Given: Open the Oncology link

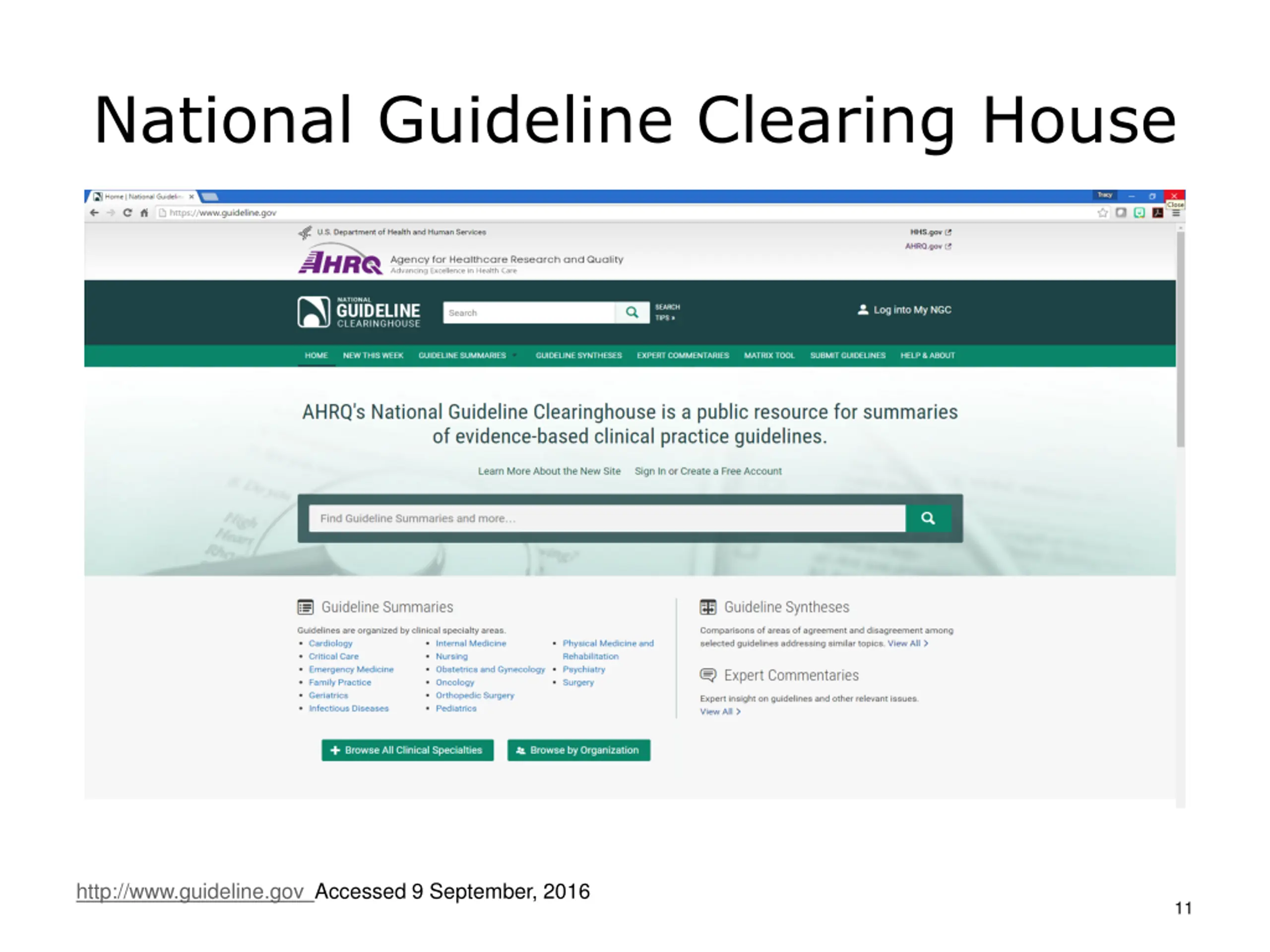Looking at the screenshot, I should click(455, 682).
